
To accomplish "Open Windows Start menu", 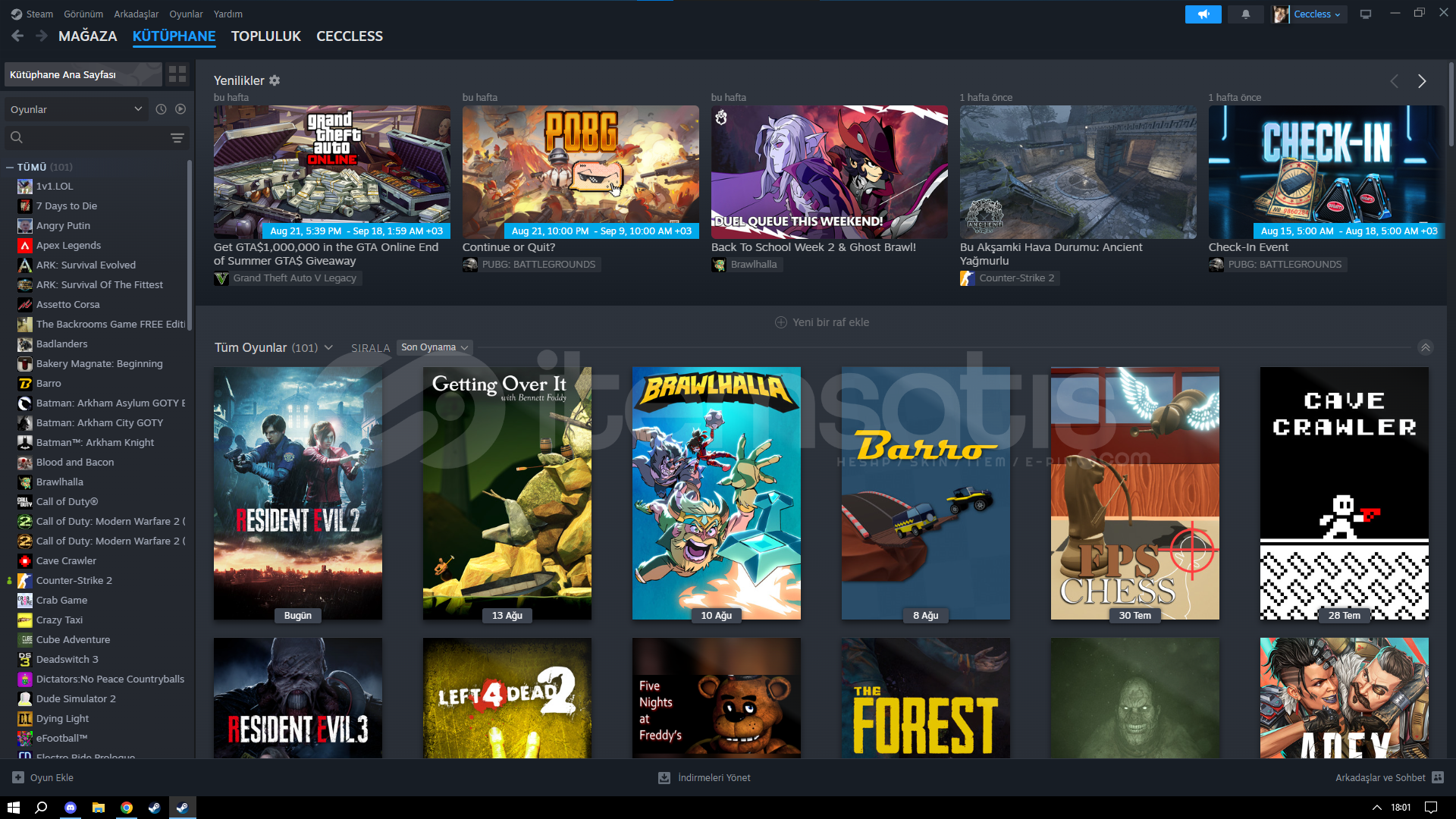I will [13, 808].
